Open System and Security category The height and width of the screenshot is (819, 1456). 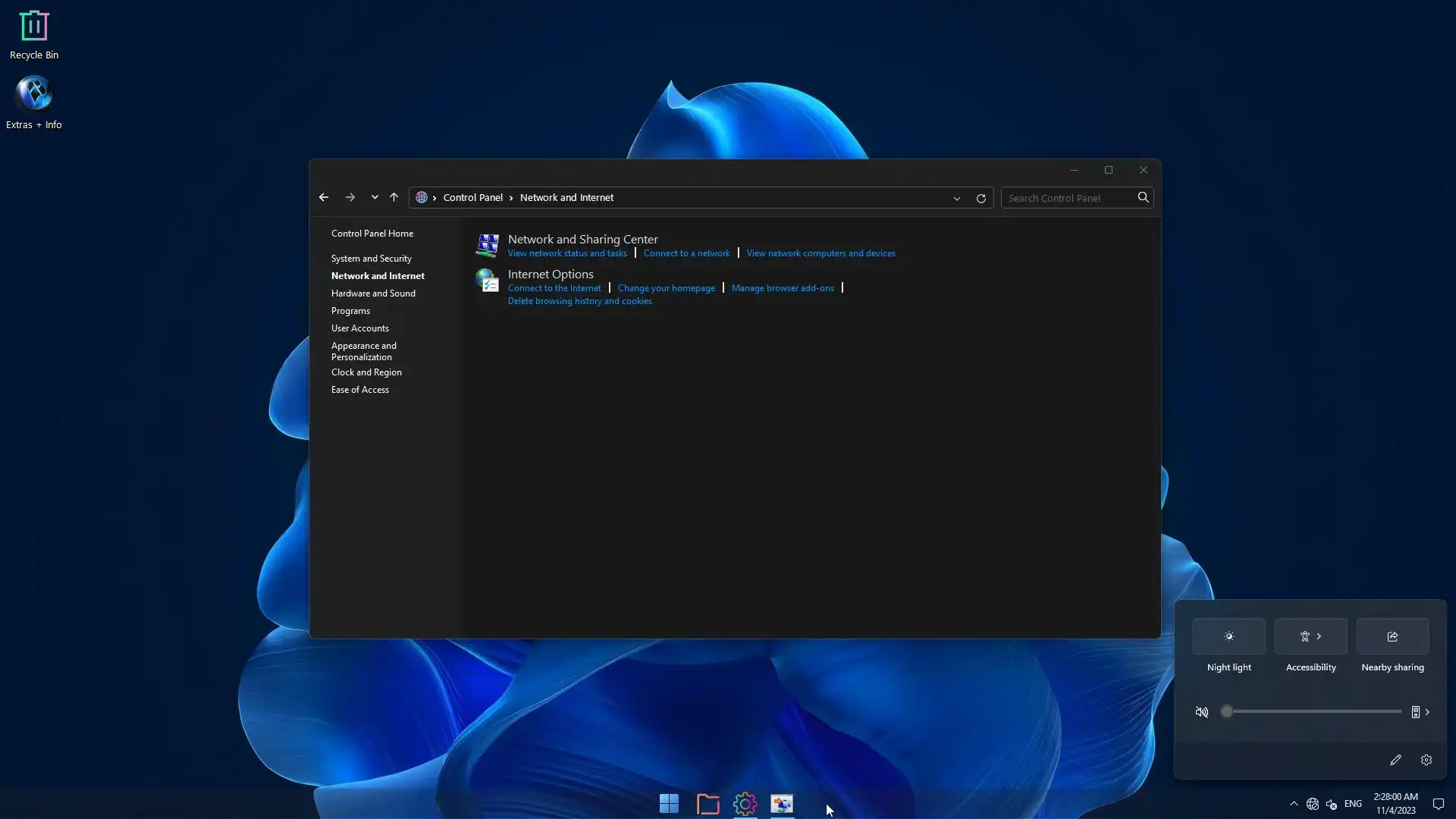point(371,259)
